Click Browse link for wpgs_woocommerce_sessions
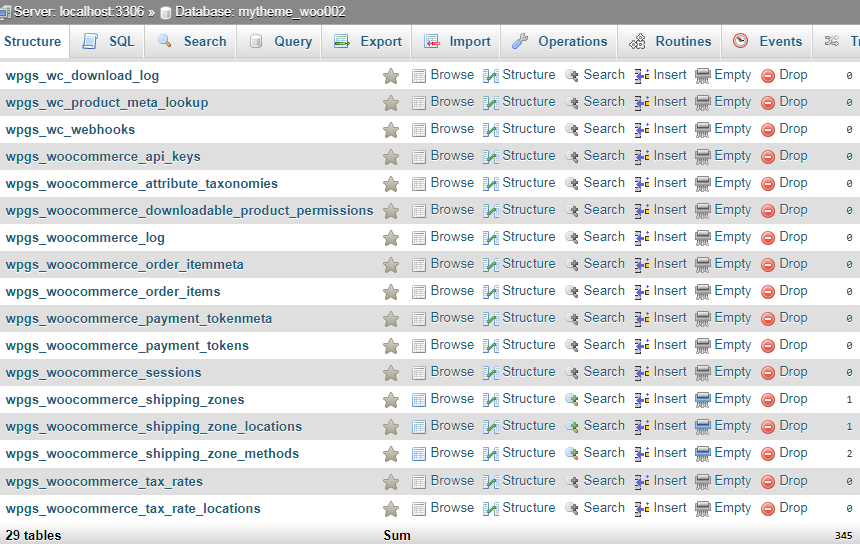 [452, 372]
